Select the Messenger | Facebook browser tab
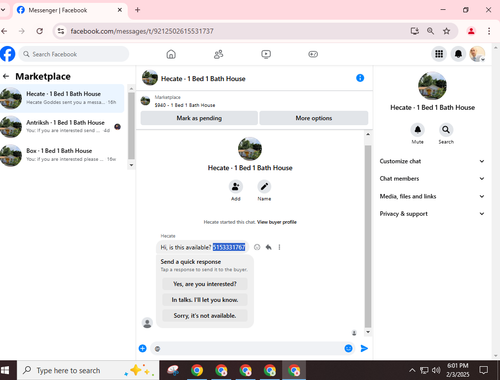The height and width of the screenshot is (380, 500). [70, 10]
